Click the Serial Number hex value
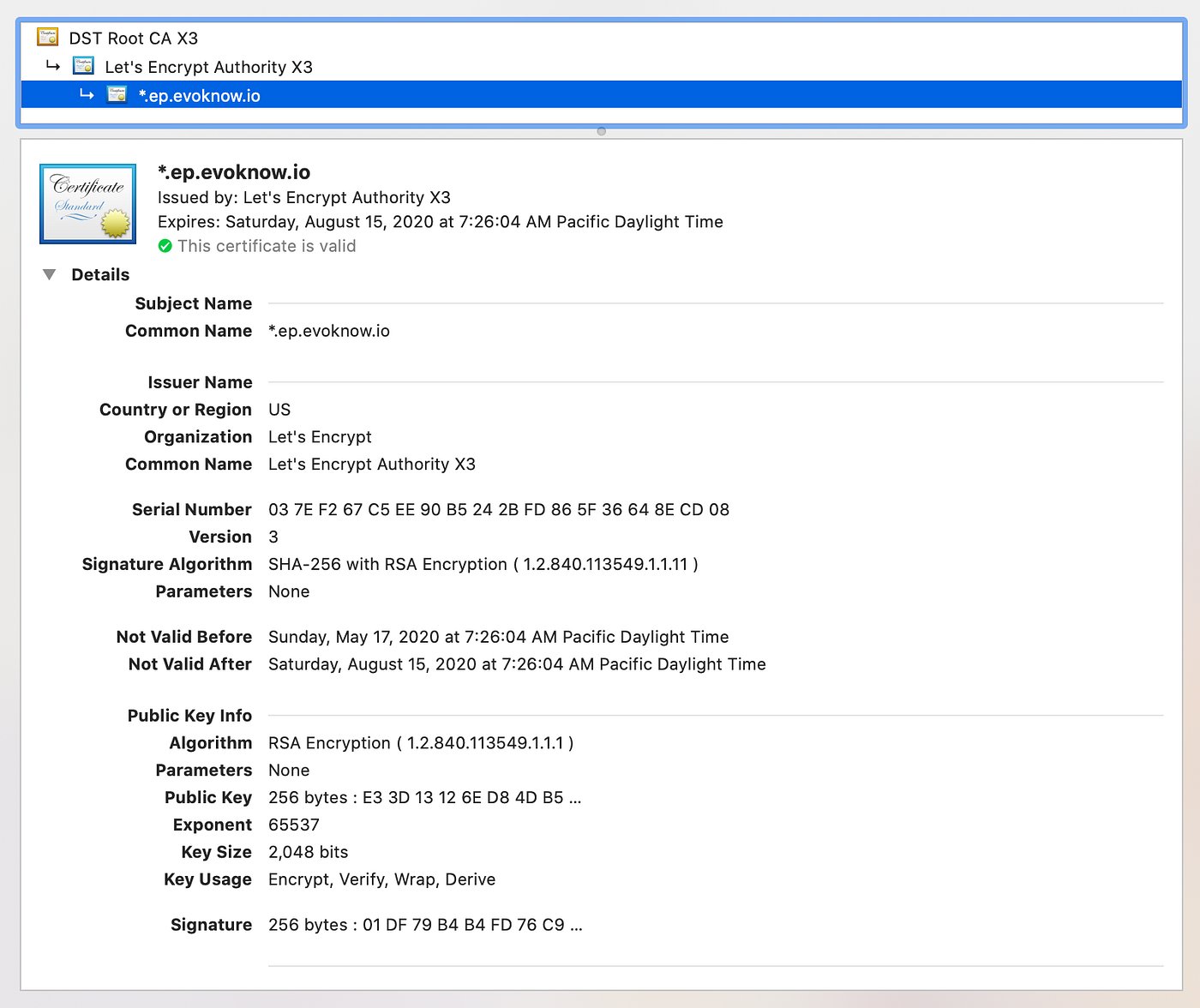 (499, 510)
